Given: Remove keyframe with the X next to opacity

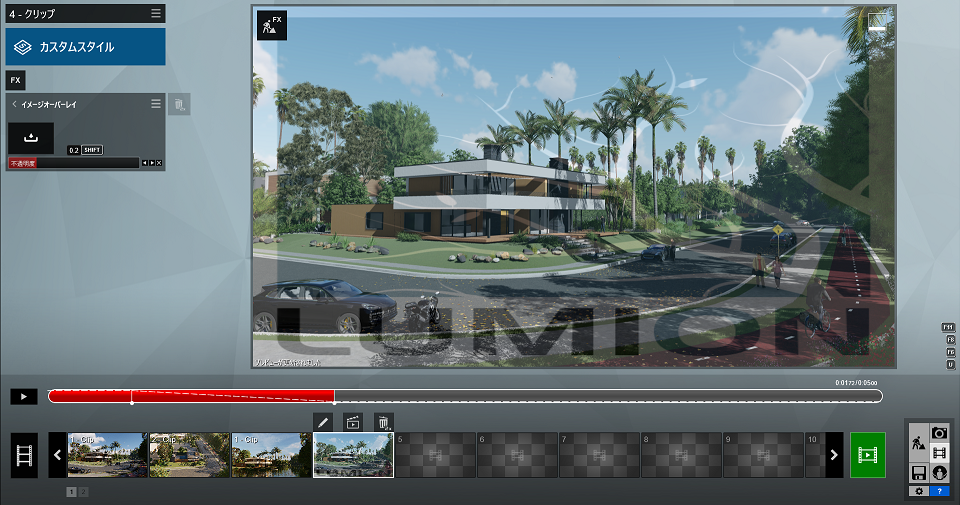Looking at the screenshot, I should [x=159, y=163].
